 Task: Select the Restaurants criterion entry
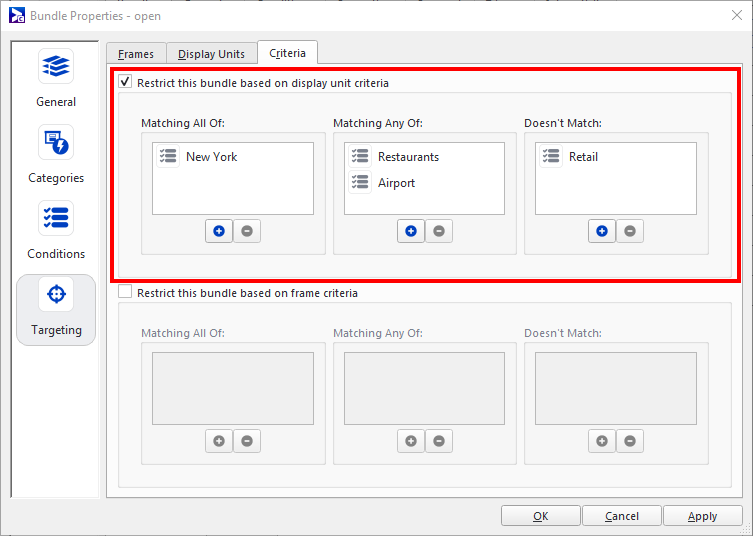(x=408, y=157)
